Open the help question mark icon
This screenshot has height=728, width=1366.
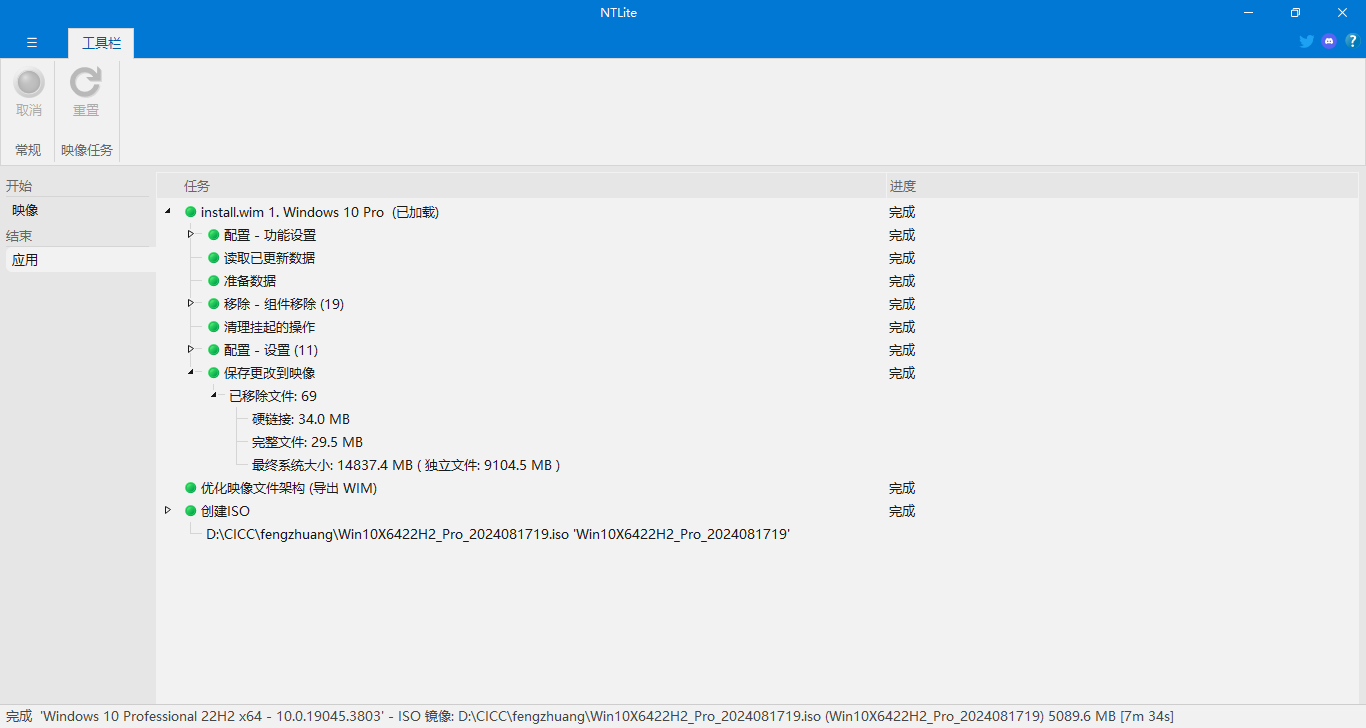[1352, 41]
